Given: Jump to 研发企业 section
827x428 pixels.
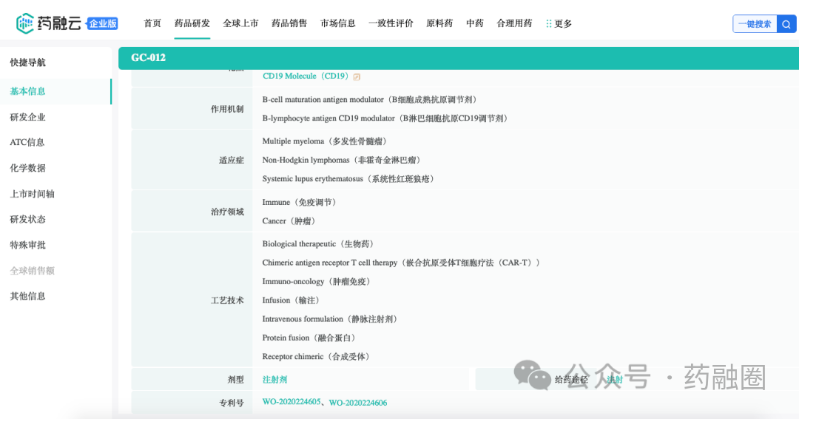Looking at the screenshot, I should tap(27, 117).
